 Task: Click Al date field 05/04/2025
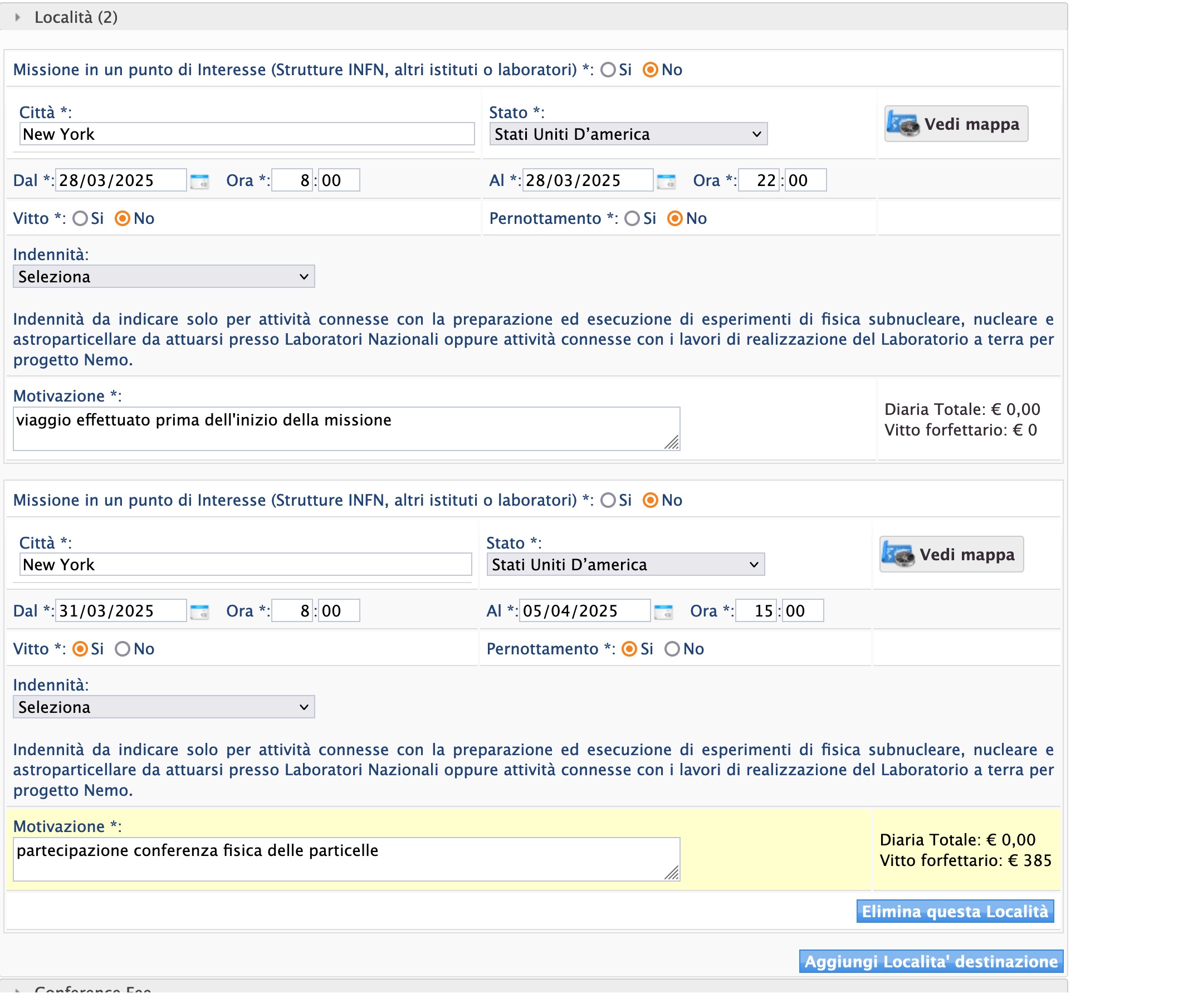pyautogui.click(x=584, y=611)
